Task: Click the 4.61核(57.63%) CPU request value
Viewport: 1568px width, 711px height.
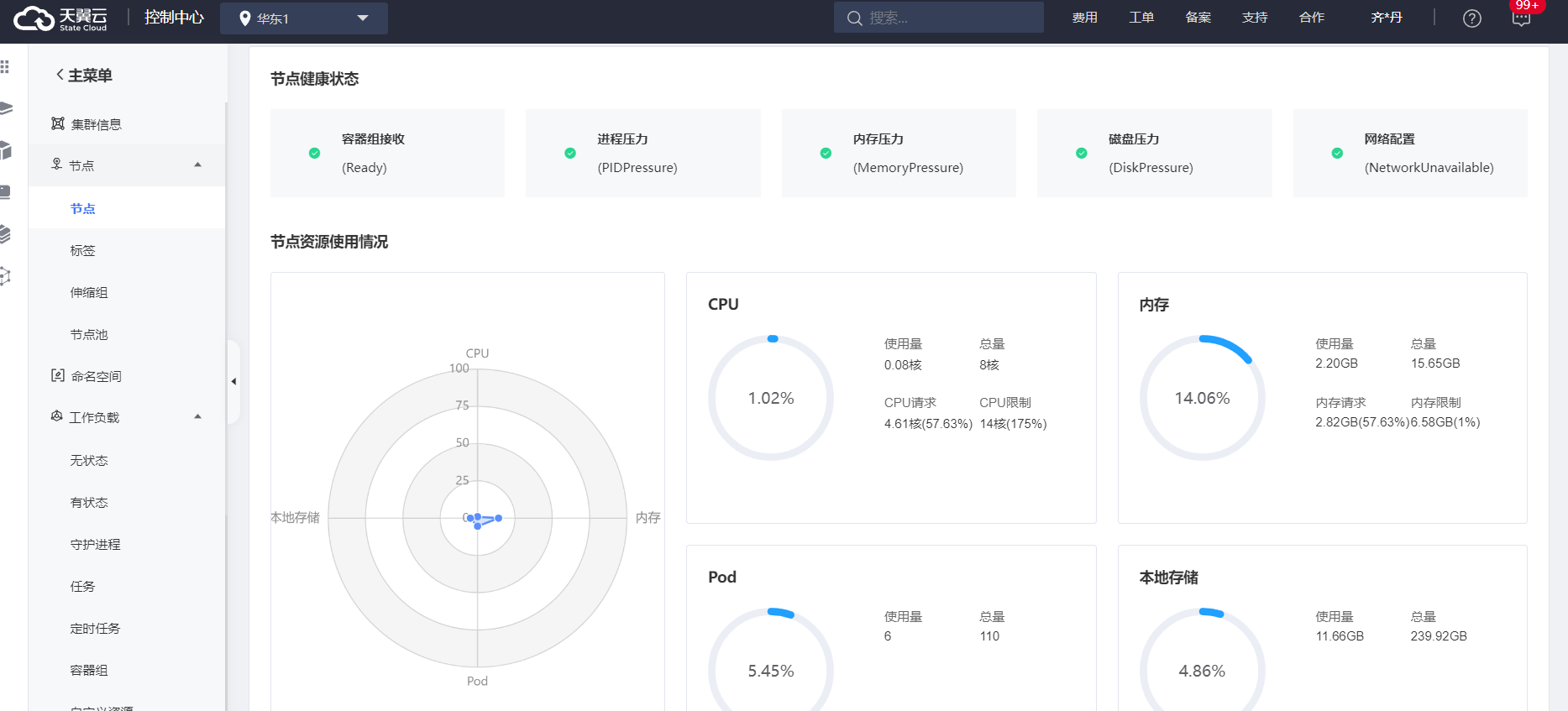Action: click(928, 424)
